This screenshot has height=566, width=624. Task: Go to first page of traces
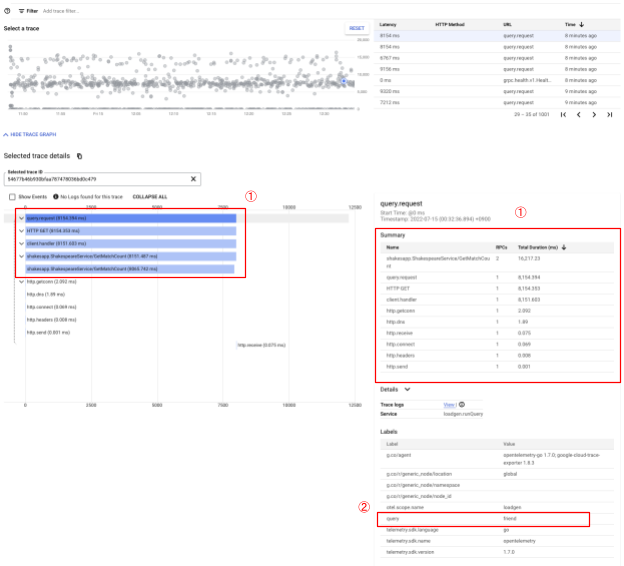[563, 115]
